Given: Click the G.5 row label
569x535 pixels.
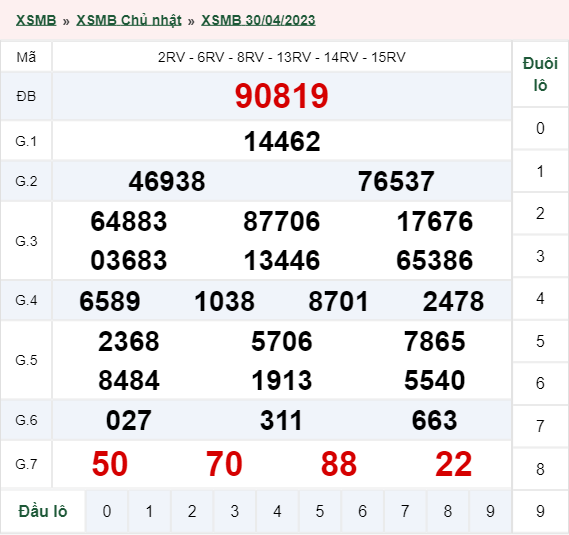Looking at the screenshot, I should click(26, 360).
